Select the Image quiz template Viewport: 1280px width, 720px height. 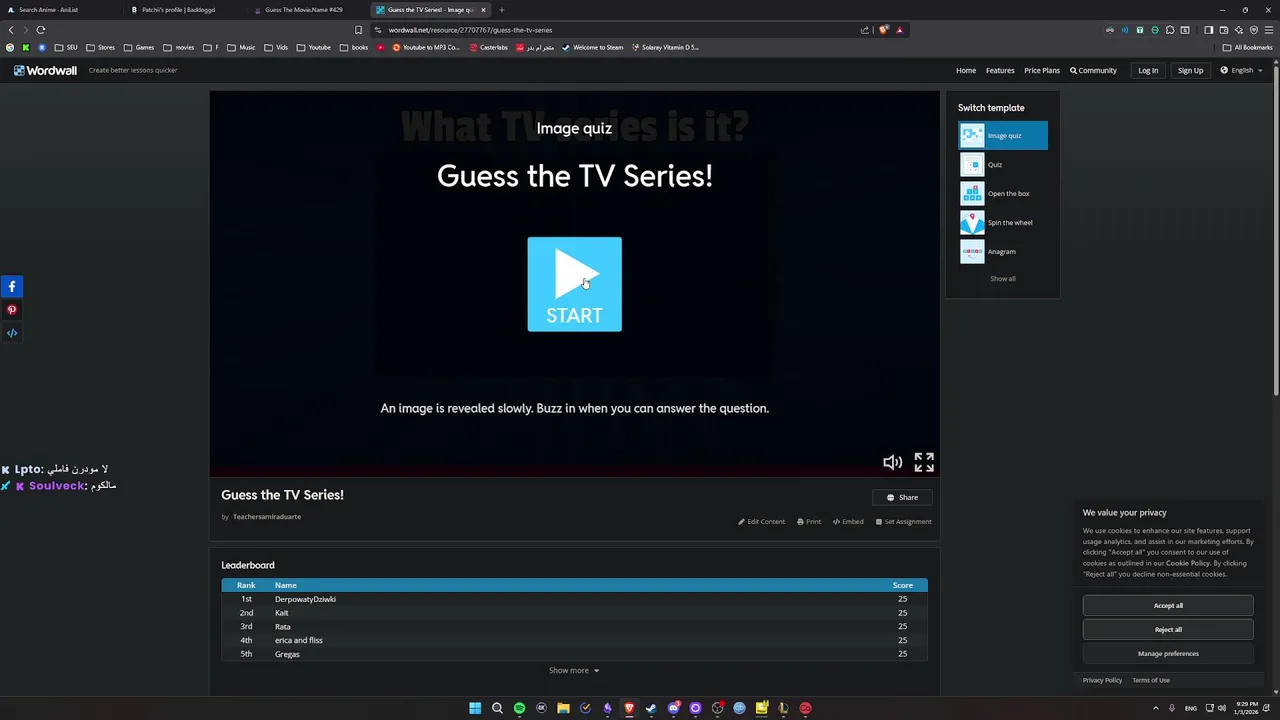[1003, 135]
